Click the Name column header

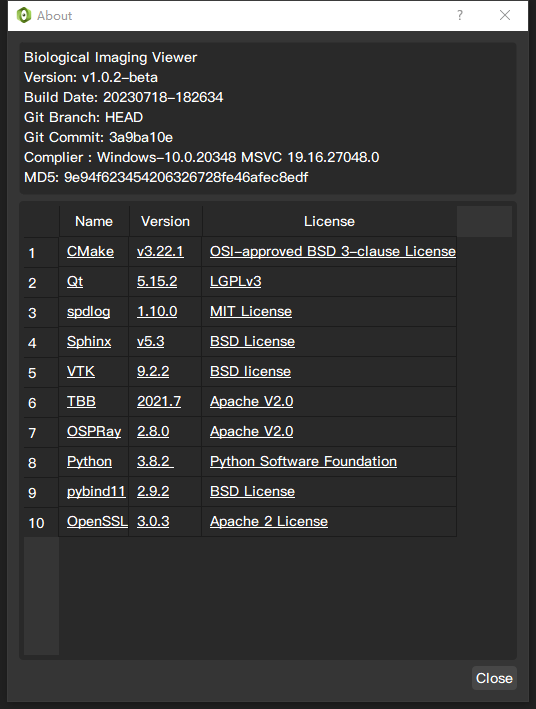[94, 221]
